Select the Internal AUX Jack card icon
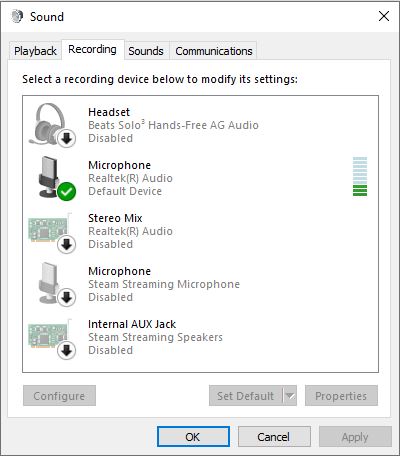The width and height of the screenshot is (400, 456). pos(52,339)
